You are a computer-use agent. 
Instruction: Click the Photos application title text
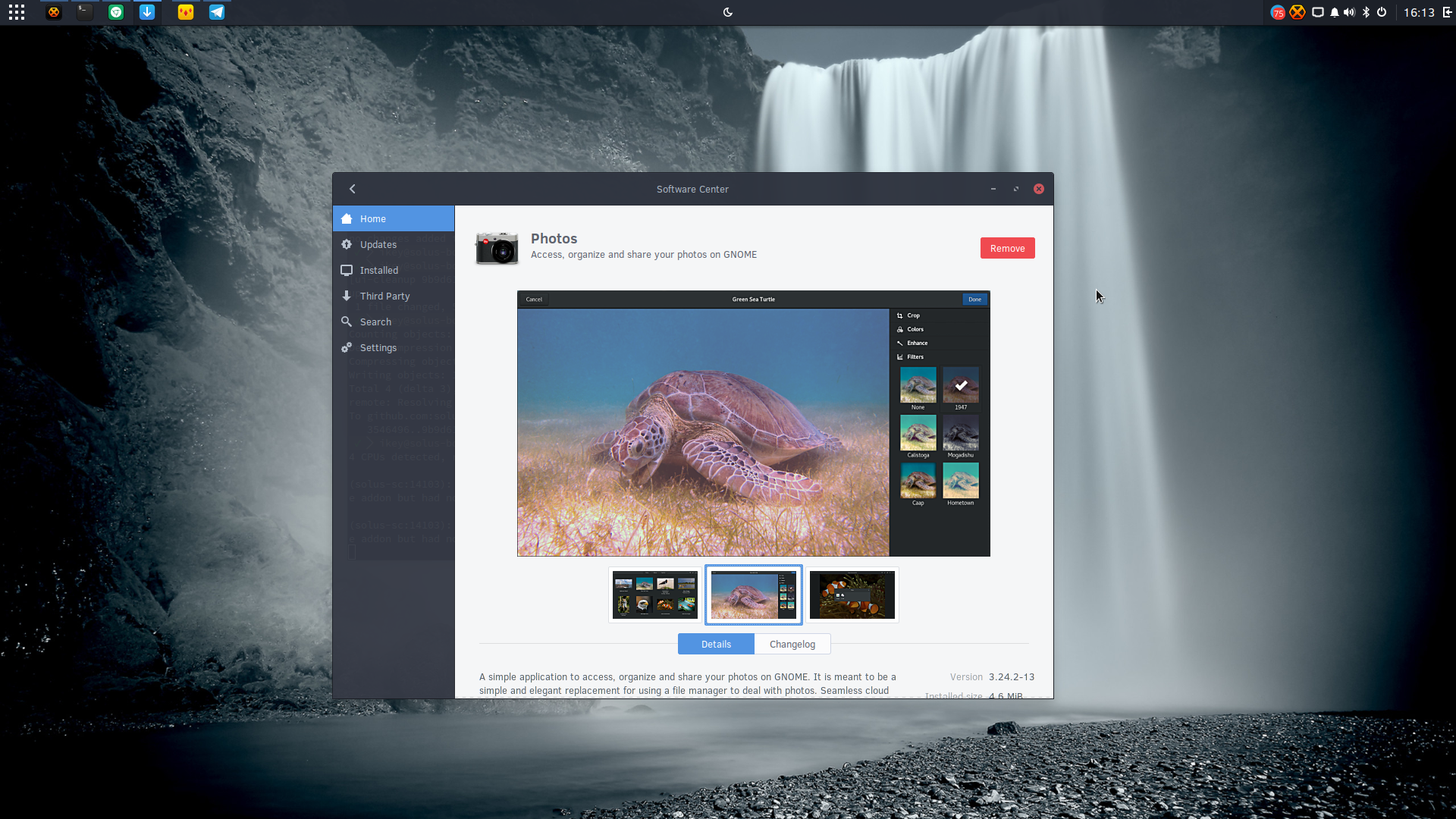click(554, 238)
